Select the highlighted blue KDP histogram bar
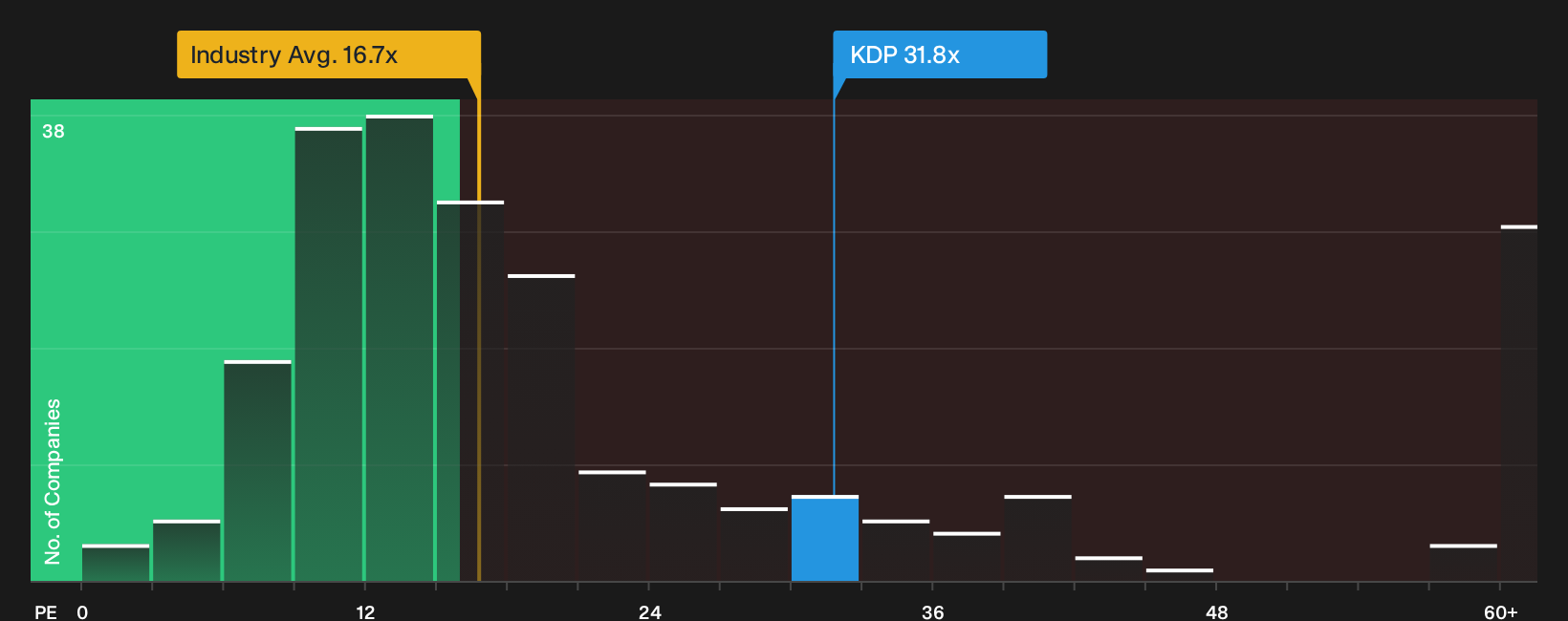This screenshot has height=621, width=1568. 825,539
